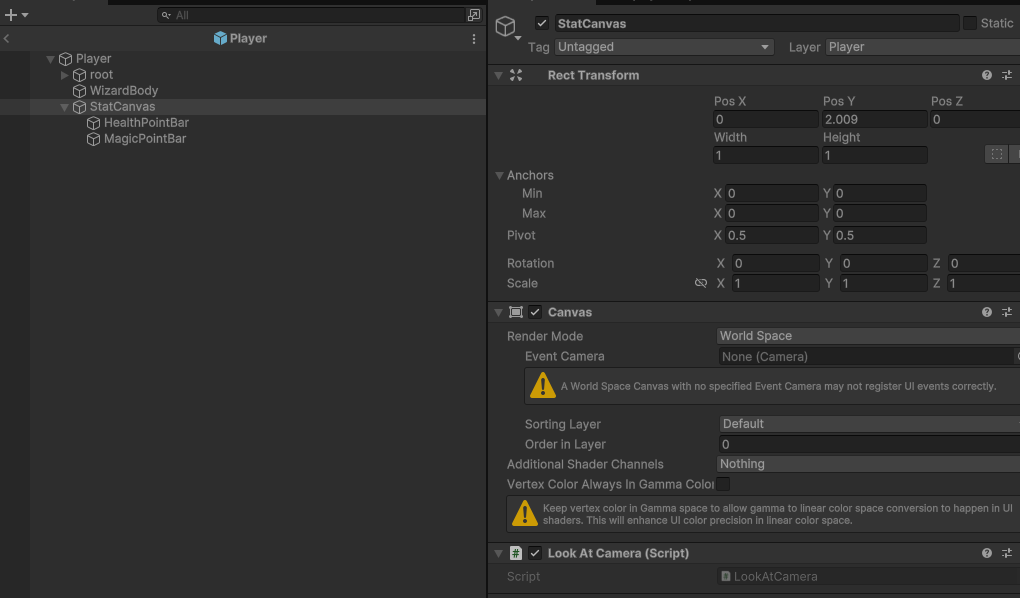This screenshot has height=598, width=1020.
Task: Click the Pivot Y field
Action: point(879,236)
